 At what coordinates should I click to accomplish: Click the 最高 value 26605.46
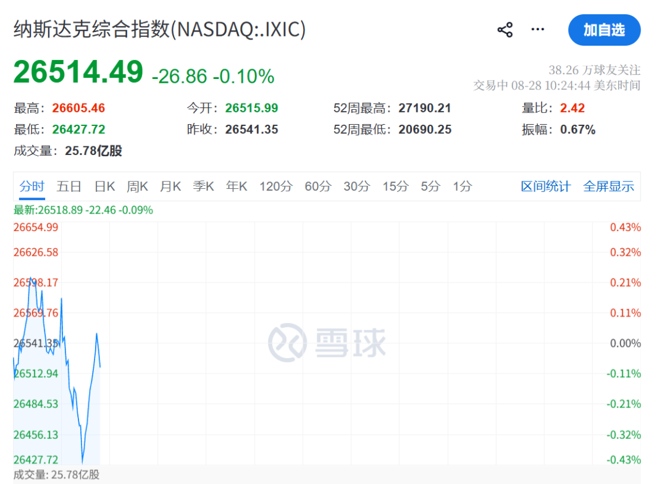(x=78, y=108)
